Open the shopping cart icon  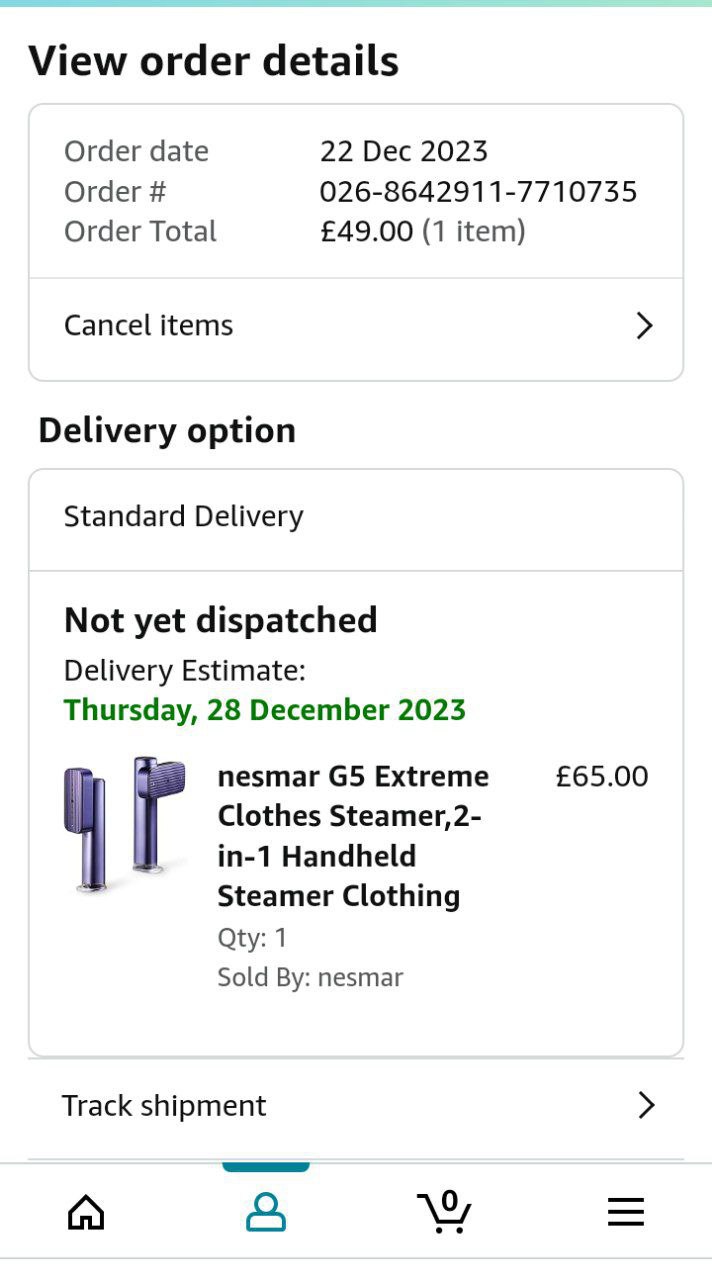444,1211
